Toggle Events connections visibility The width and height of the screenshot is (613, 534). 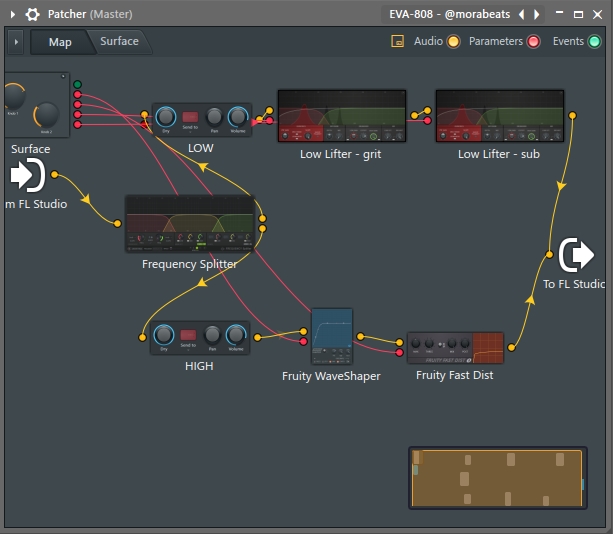tap(594, 42)
